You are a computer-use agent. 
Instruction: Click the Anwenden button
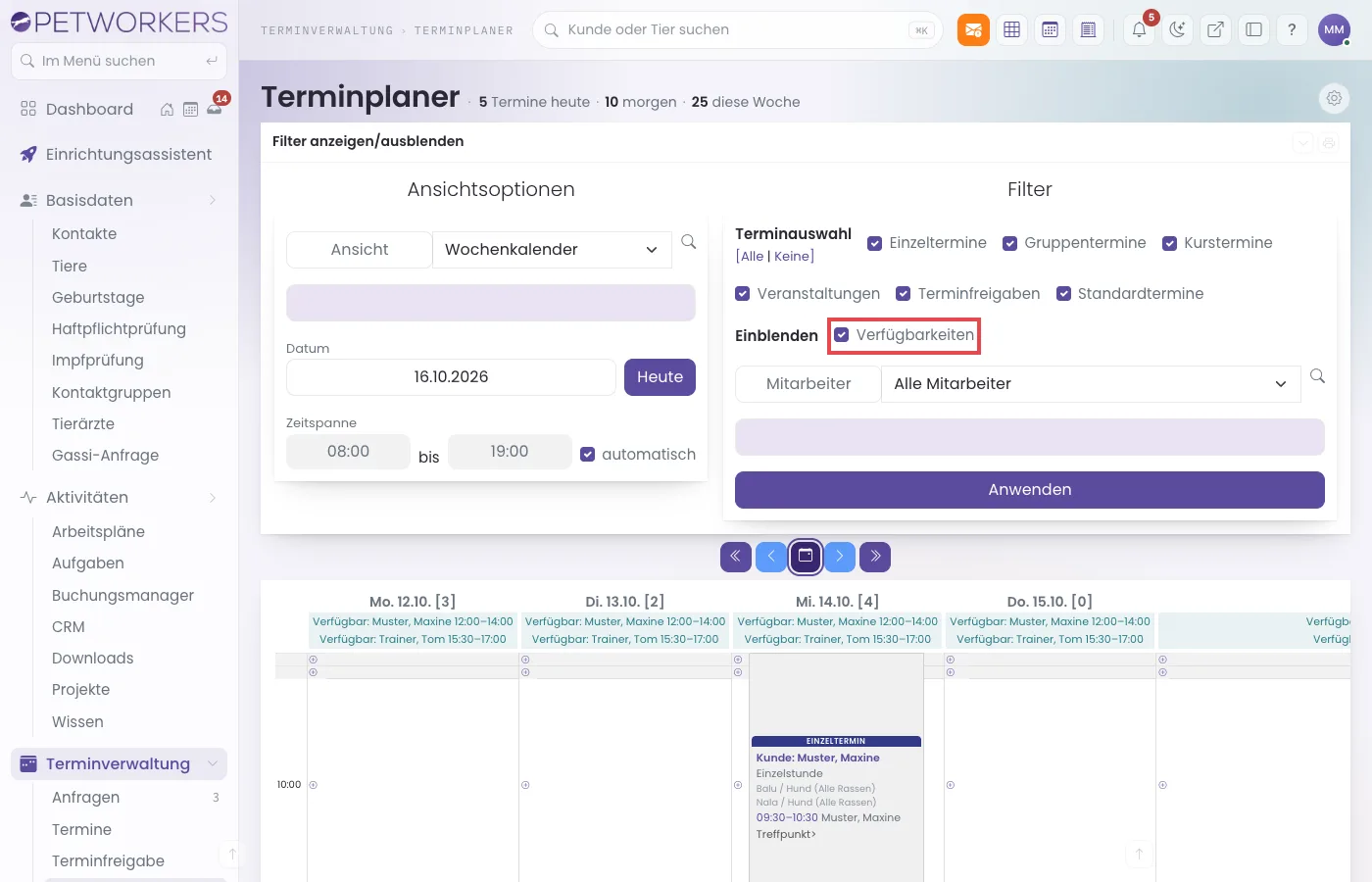point(1030,490)
